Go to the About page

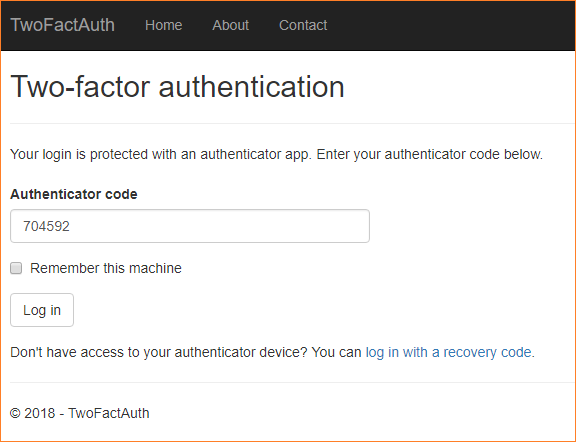[230, 25]
